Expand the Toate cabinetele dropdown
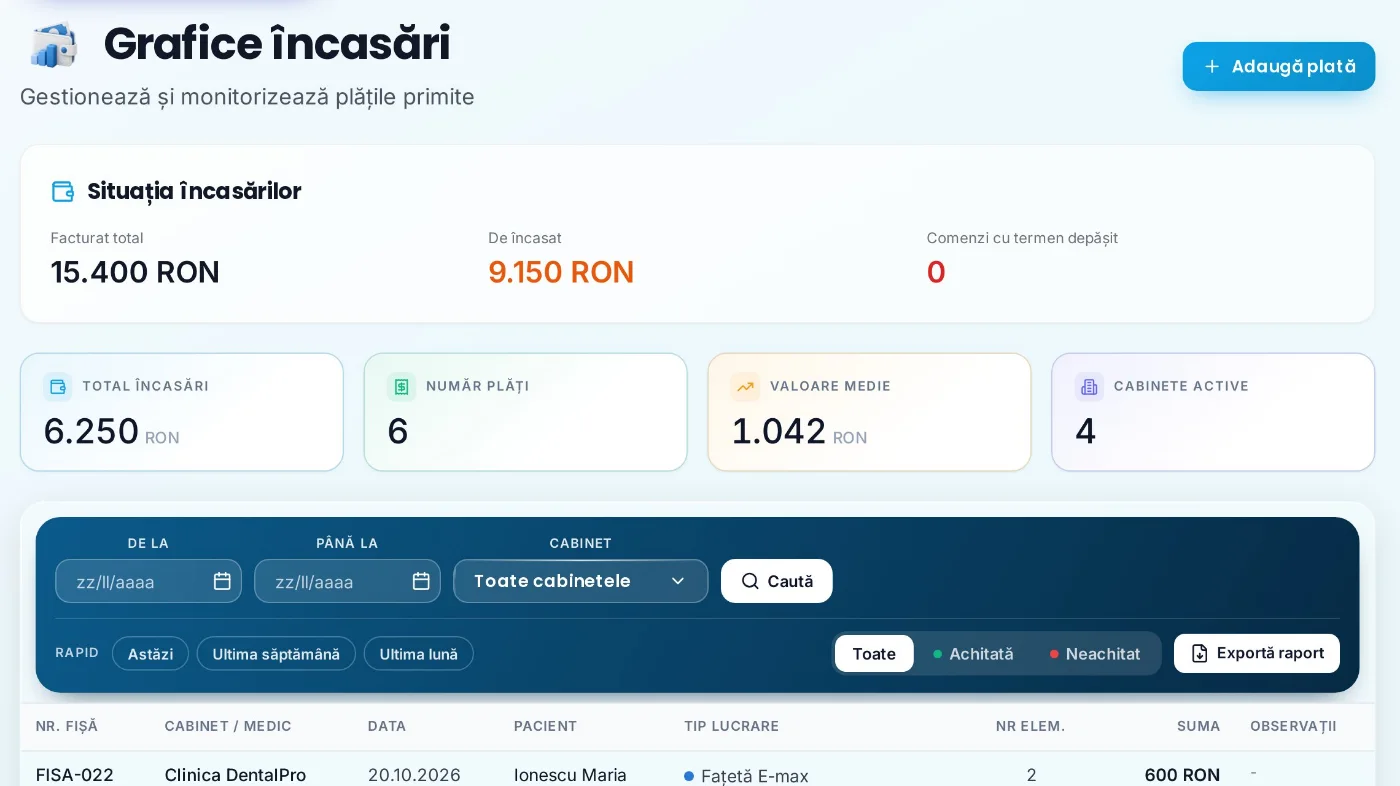The width and height of the screenshot is (1400, 786). point(581,581)
